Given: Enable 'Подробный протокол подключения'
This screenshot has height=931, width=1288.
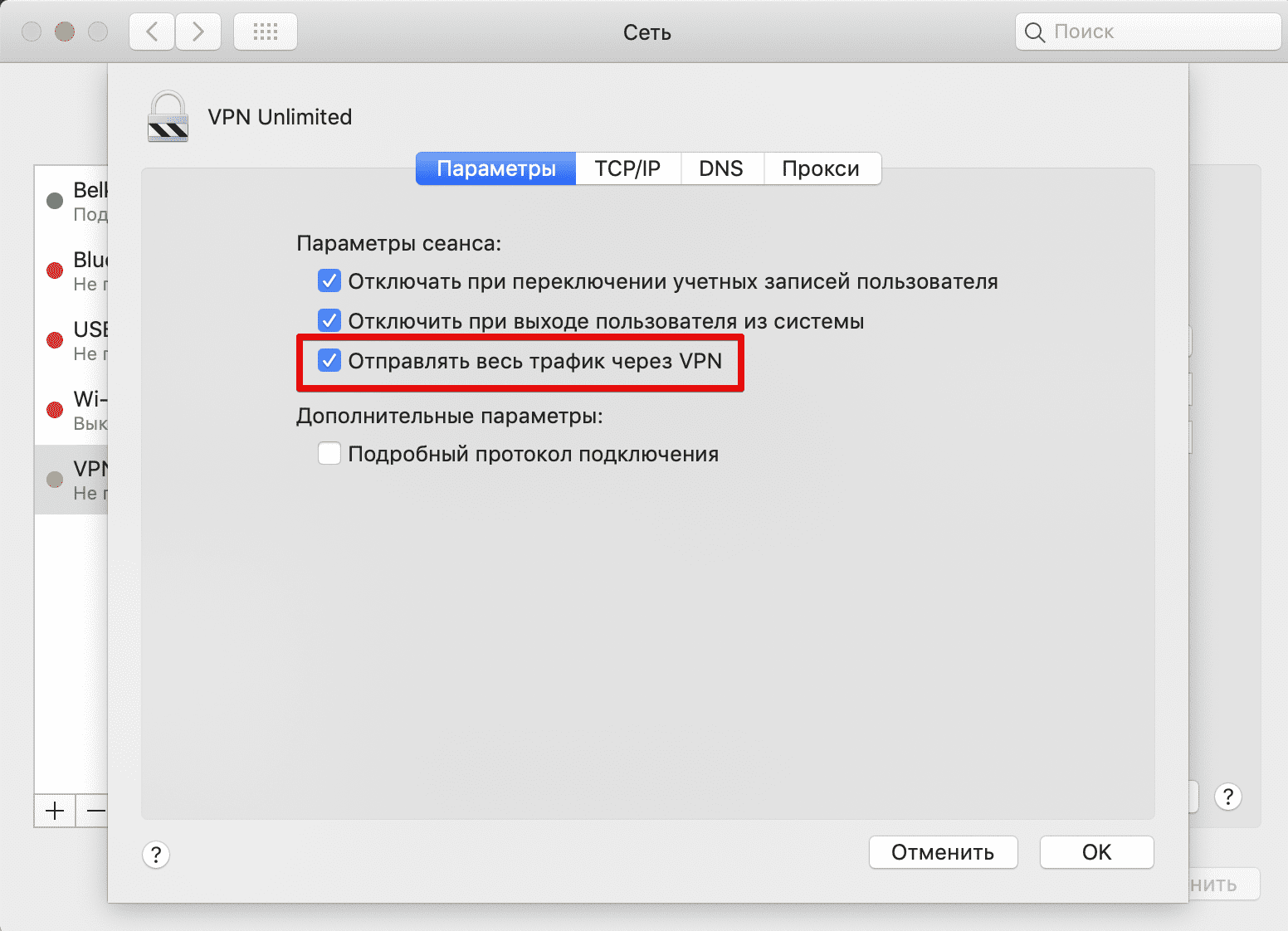Looking at the screenshot, I should 329,453.
